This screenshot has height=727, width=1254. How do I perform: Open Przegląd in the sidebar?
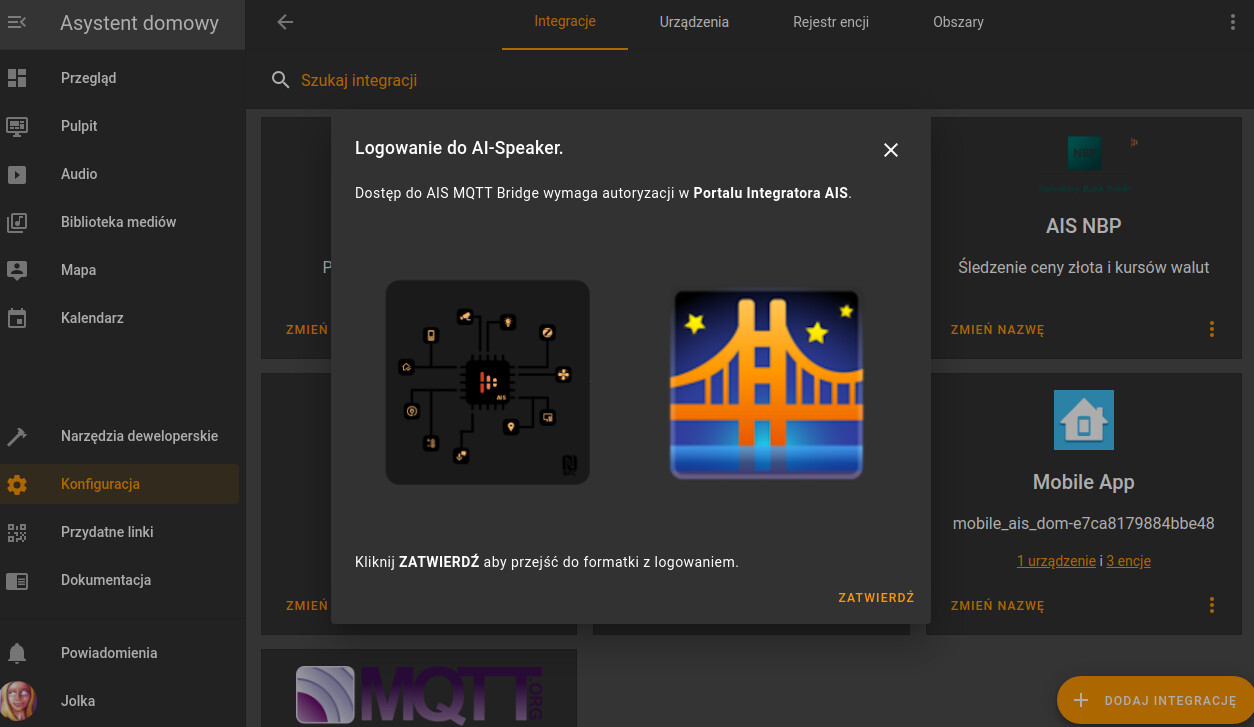pos(120,78)
